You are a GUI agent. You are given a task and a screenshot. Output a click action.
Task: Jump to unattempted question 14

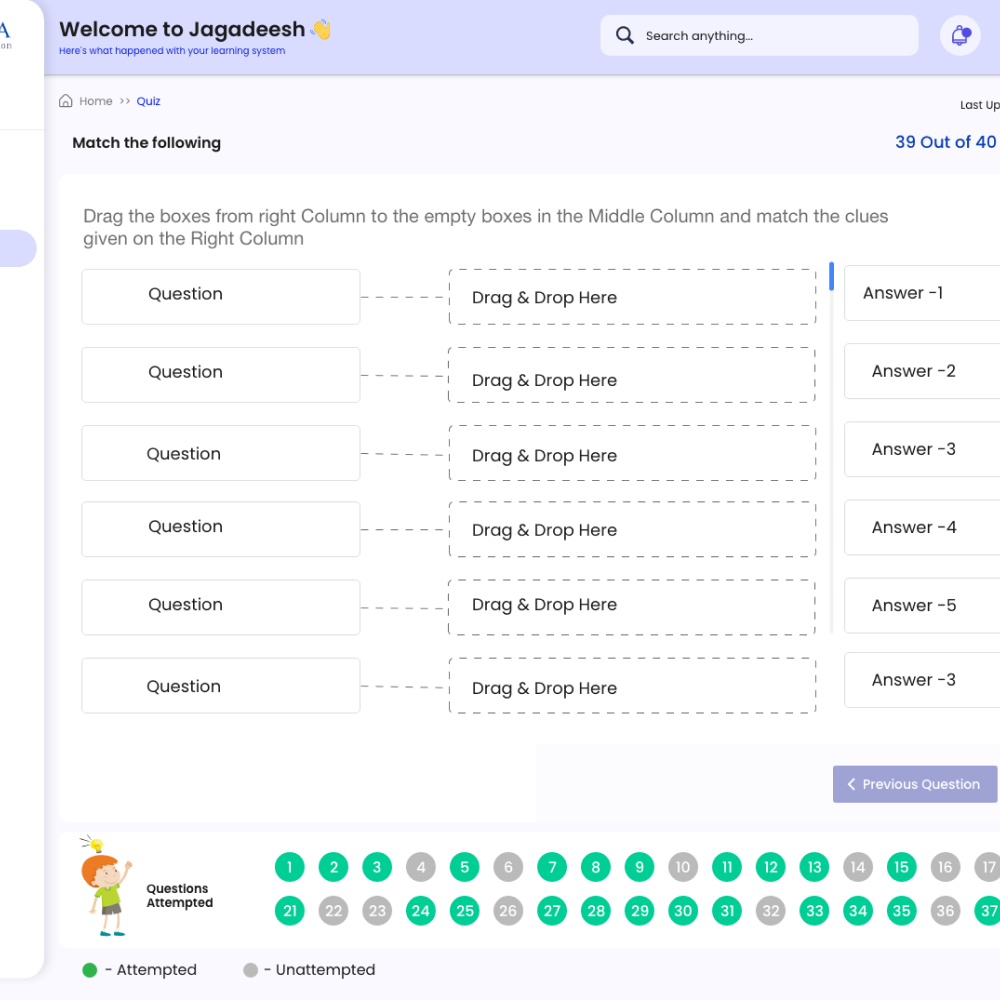[x=858, y=867]
